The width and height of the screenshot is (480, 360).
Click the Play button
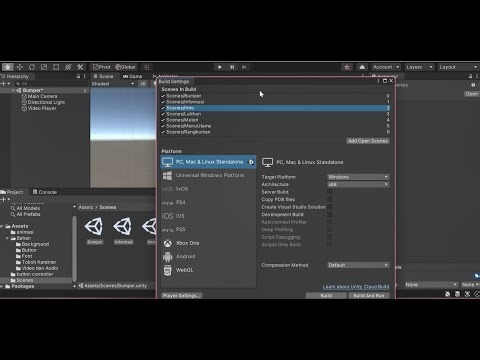[220, 67]
